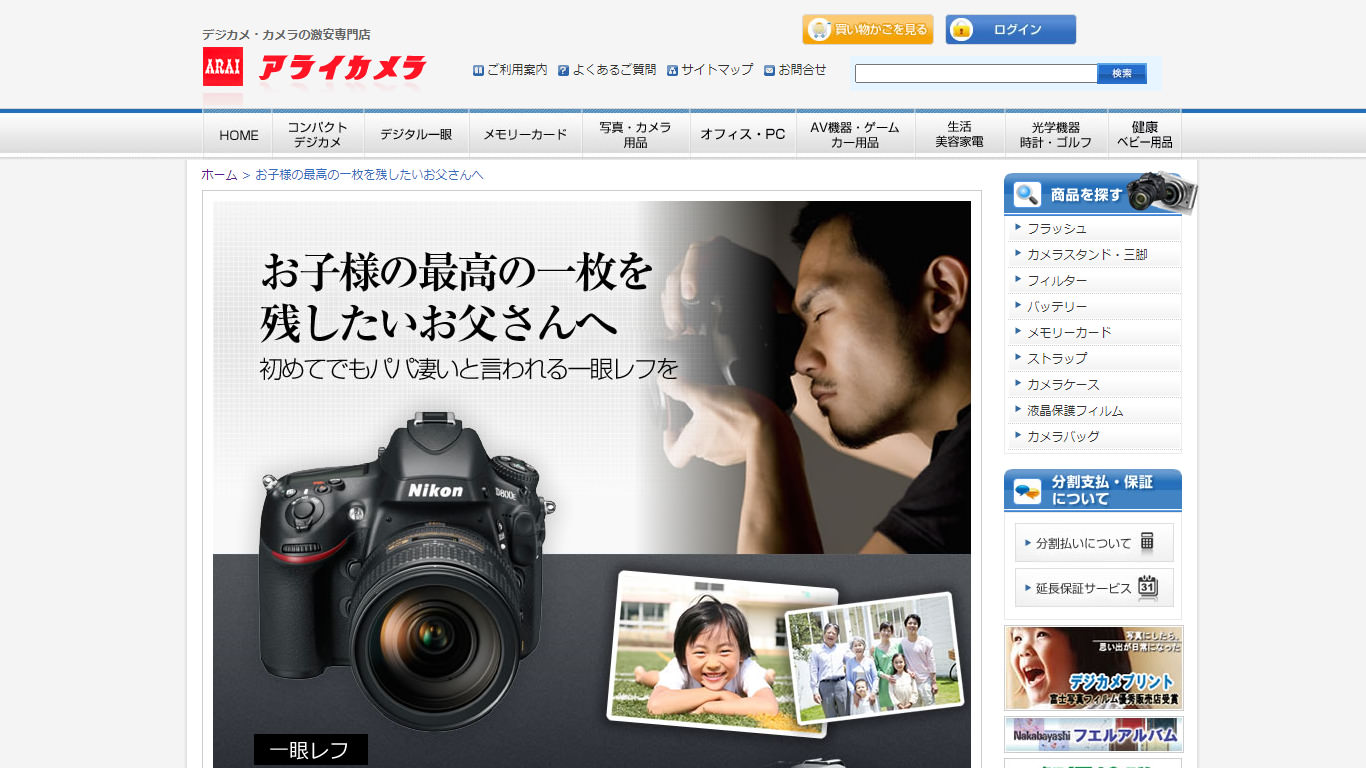Open the AV機器・ゲーム カー用品 menu
Viewport: 1366px width, 768px height.
click(855, 134)
